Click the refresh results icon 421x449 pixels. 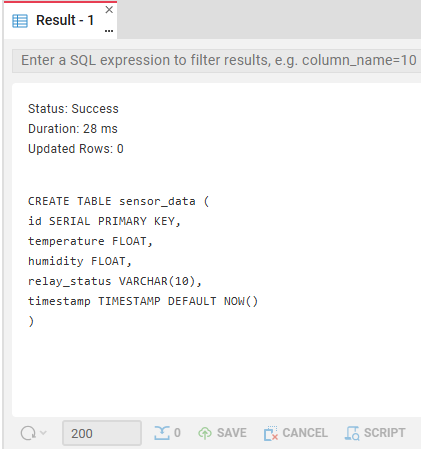28,433
